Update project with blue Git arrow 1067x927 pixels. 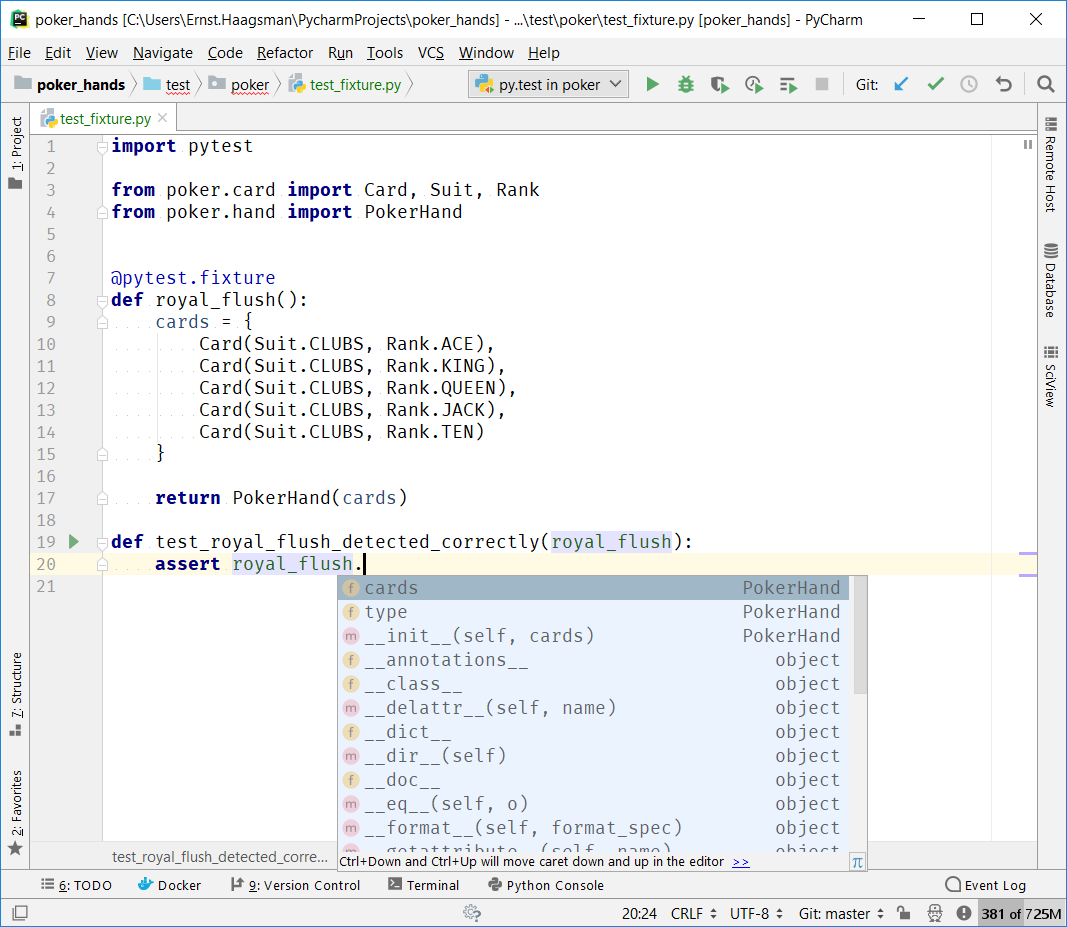pyautogui.click(x=901, y=84)
